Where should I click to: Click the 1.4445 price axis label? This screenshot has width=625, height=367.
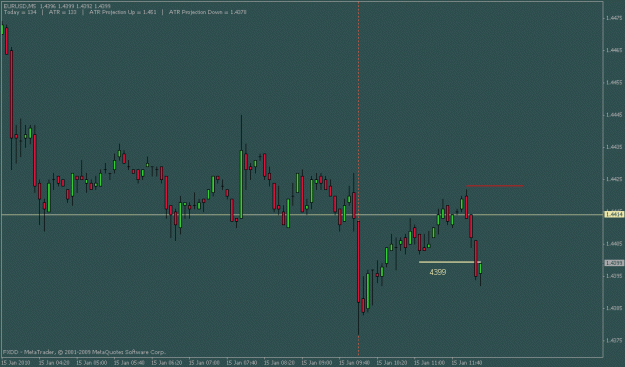[614, 115]
